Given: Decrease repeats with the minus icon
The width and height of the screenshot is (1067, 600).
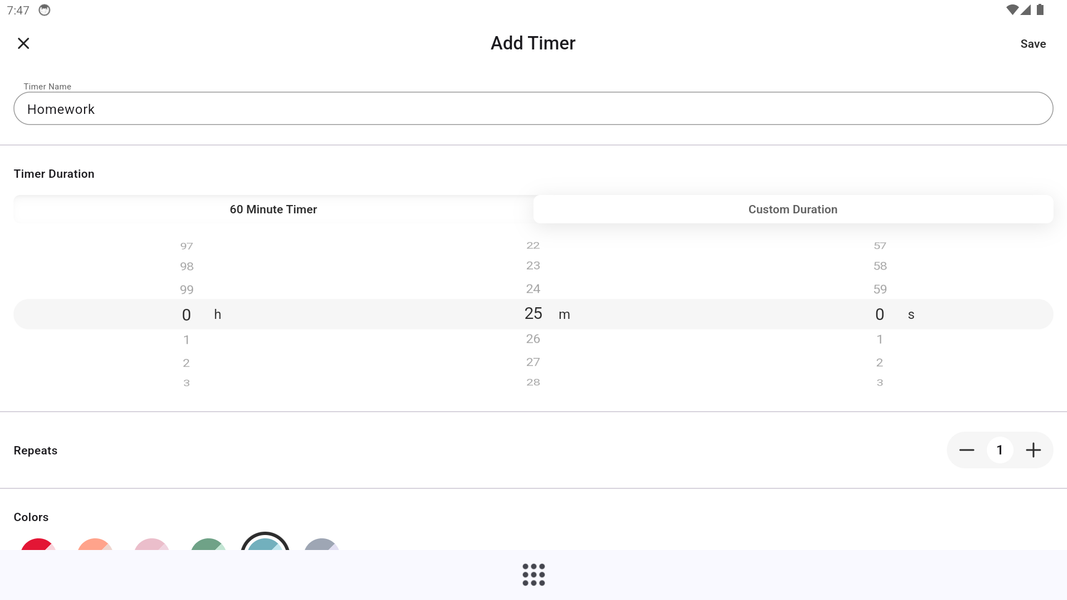Looking at the screenshot, I should click(x=966, y=450).
